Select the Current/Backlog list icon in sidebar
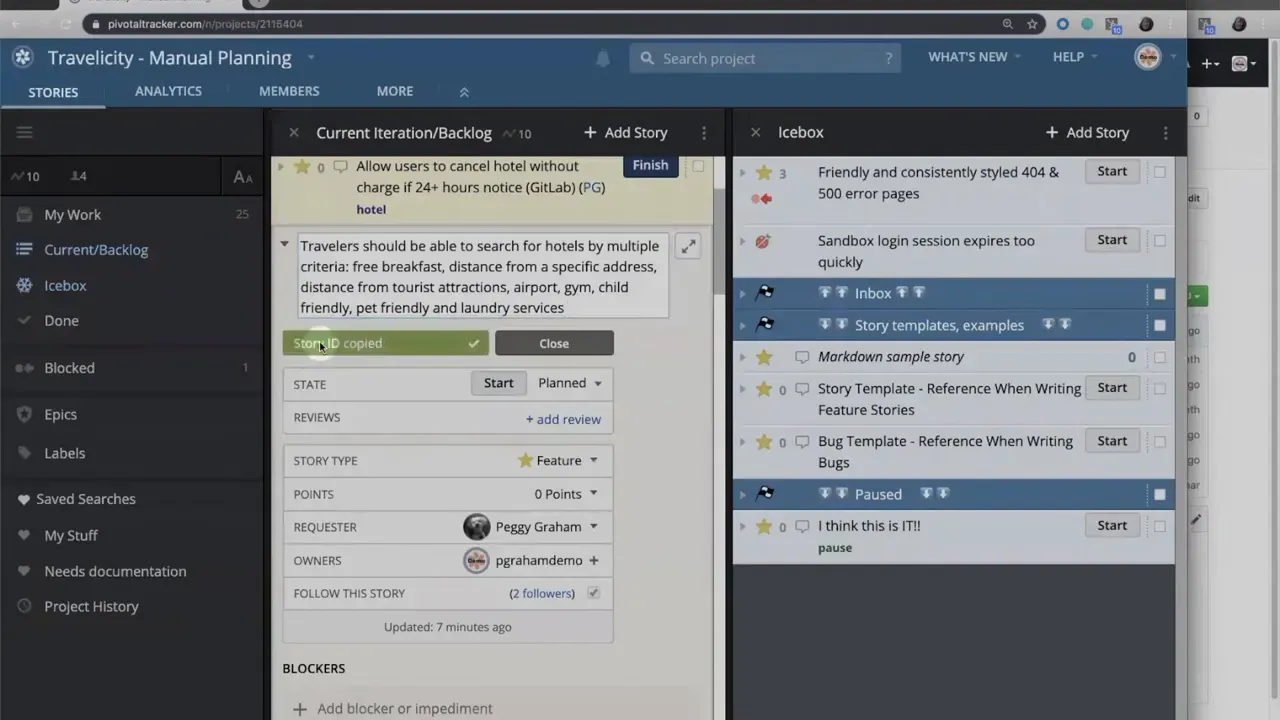This screenshot has height=720, width=1280. pos(25,249)
